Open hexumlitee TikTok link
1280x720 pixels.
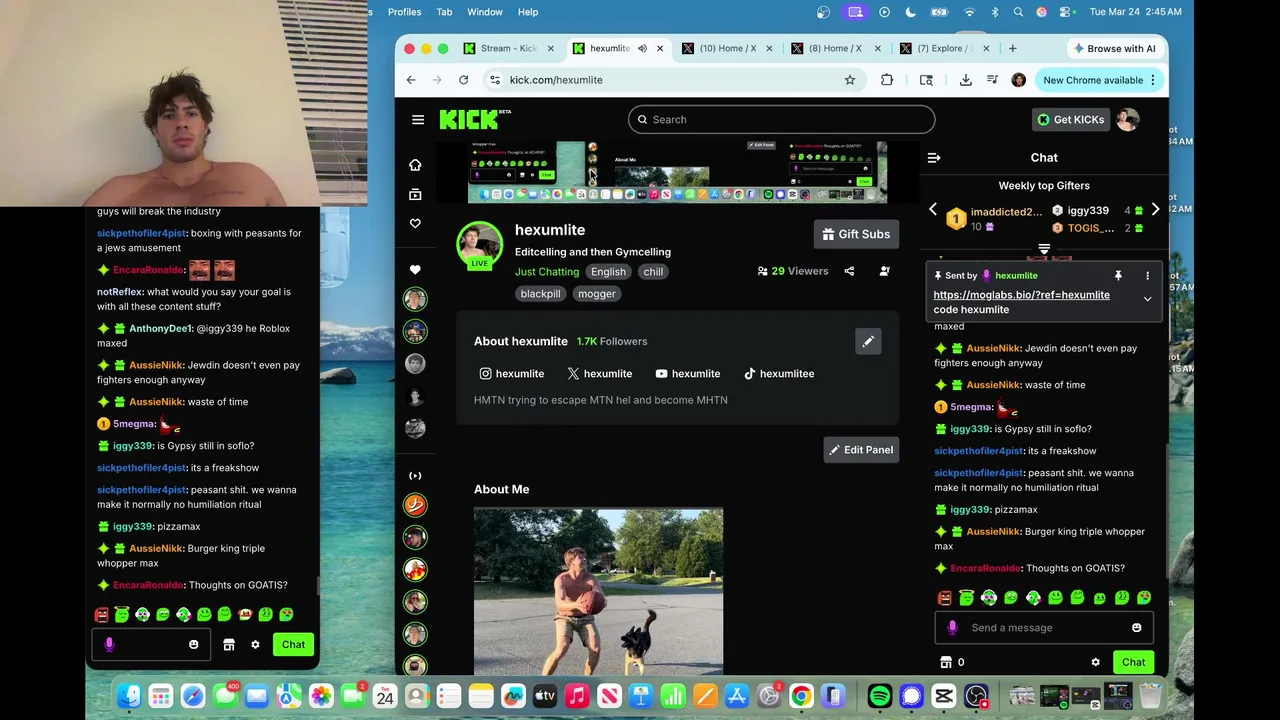779,374
